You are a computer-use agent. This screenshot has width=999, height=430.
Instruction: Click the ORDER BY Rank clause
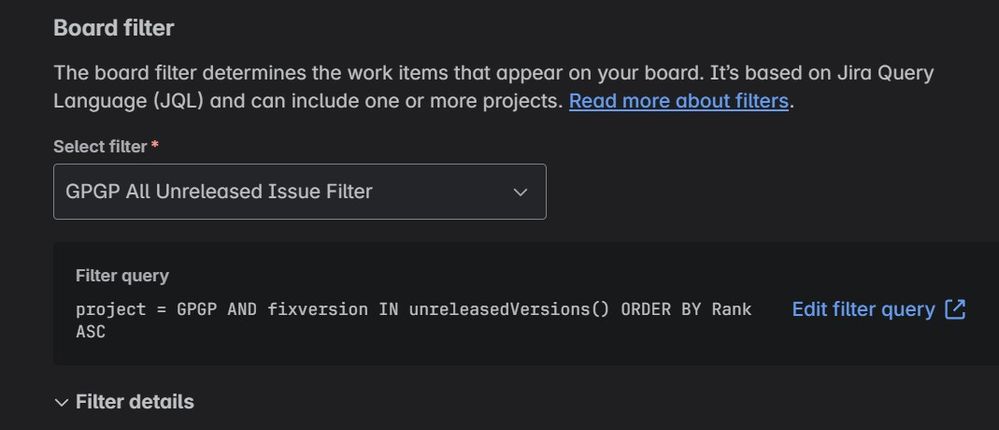pos(686,310)
